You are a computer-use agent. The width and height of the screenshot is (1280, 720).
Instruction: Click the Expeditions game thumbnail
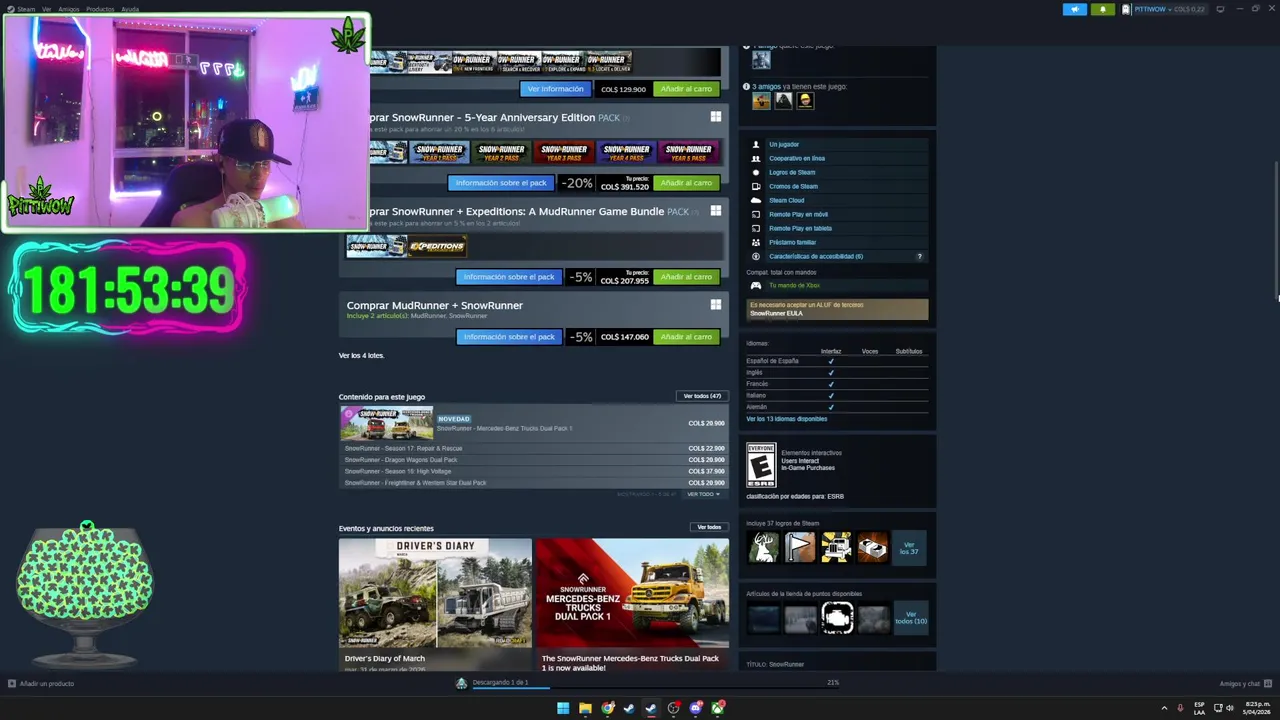tap(437, 246)
